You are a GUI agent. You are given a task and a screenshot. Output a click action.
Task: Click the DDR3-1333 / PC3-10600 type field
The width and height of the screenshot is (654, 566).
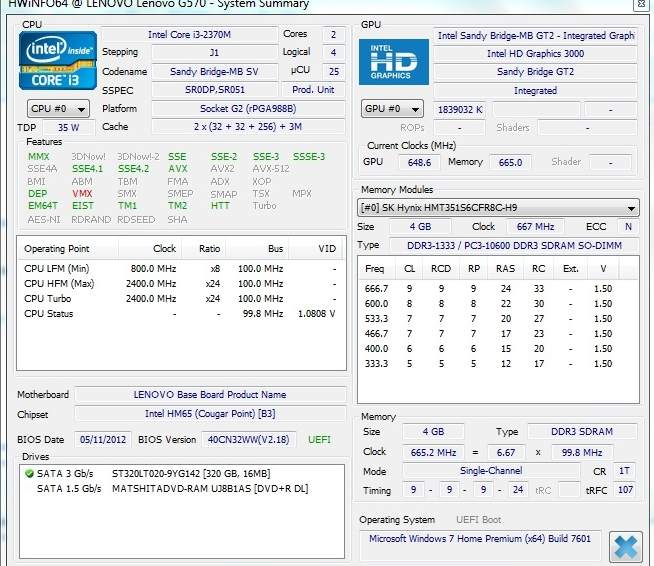[514, 246]
